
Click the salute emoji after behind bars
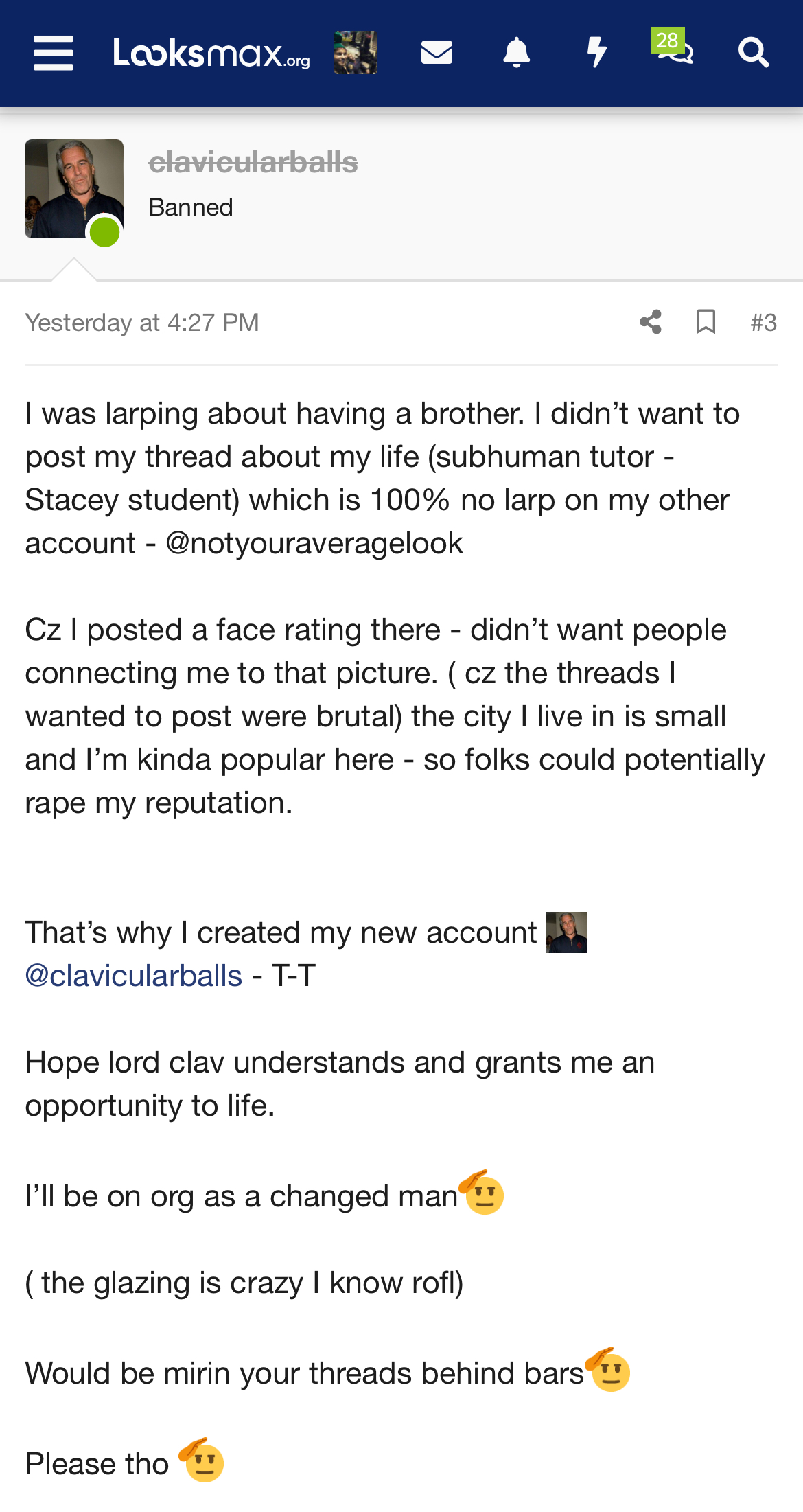point(608,1370)
